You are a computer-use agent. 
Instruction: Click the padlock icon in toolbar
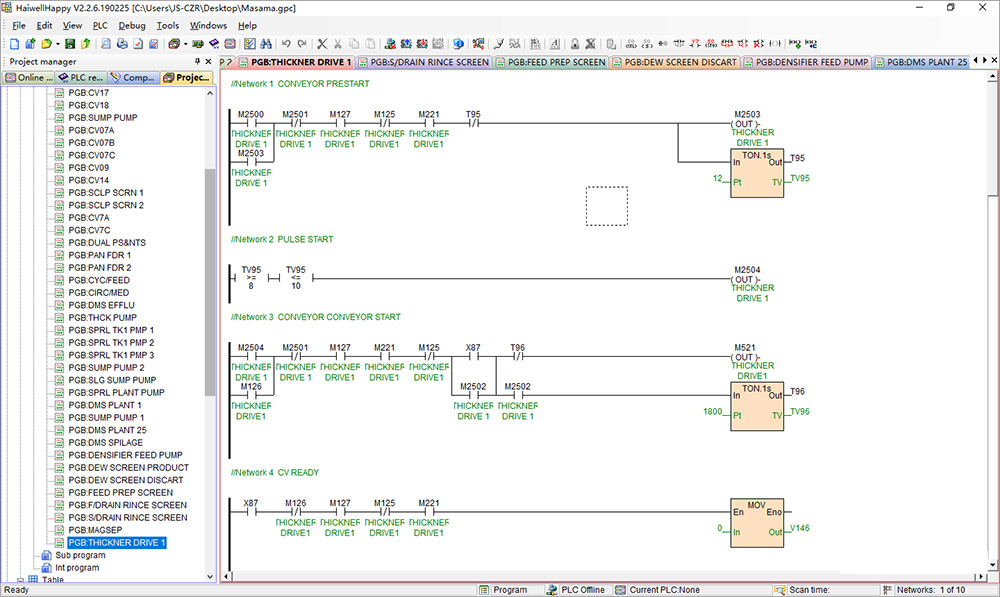(575, 43)
